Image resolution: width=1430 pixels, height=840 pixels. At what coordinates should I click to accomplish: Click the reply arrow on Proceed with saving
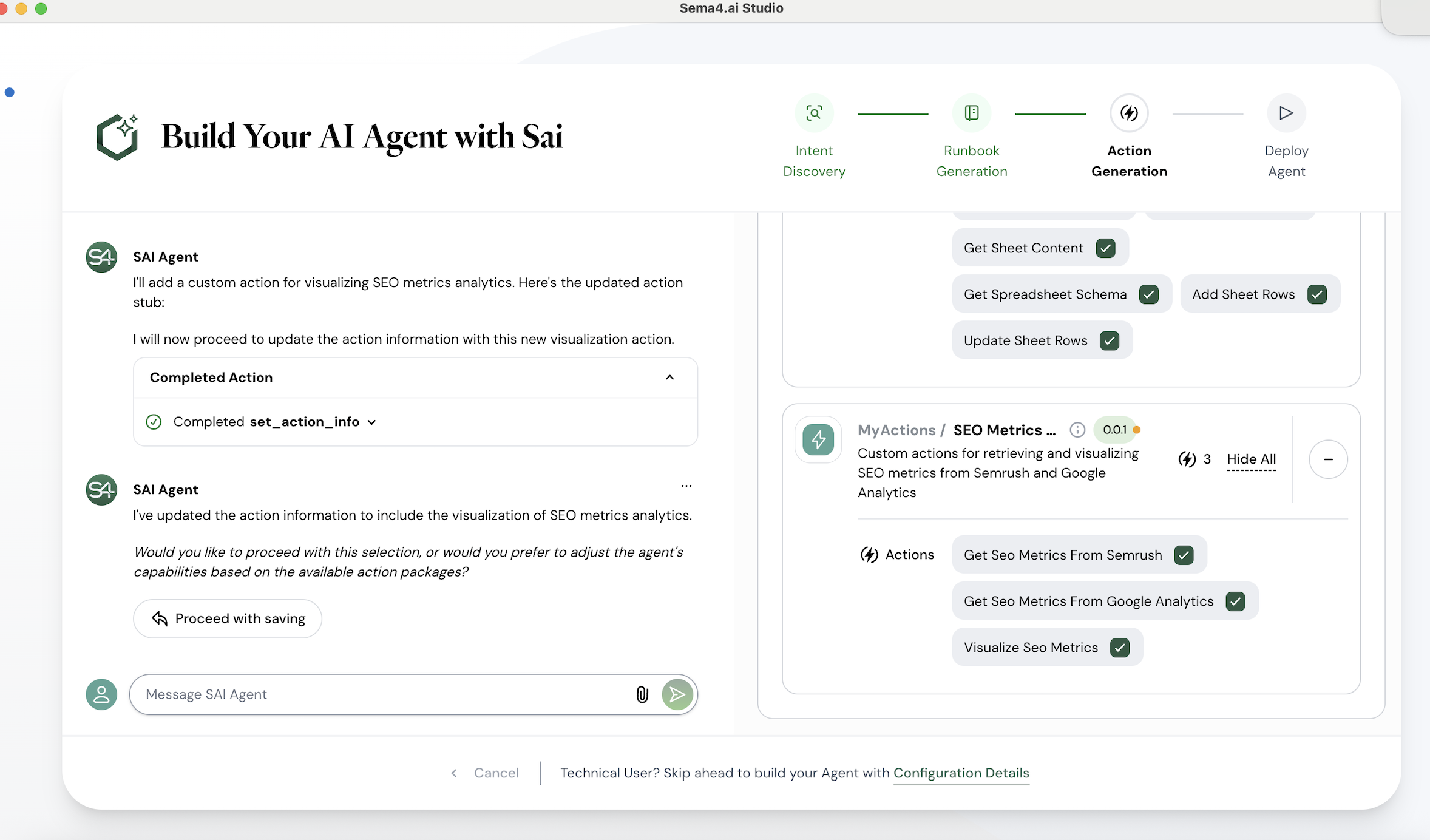160,618
